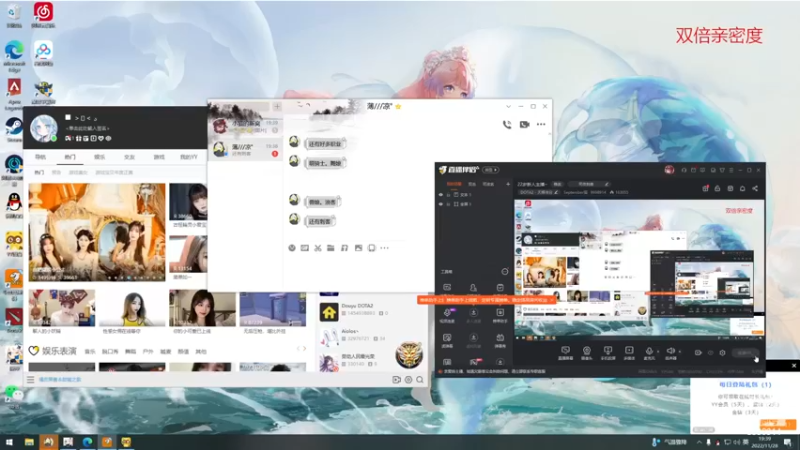
Task: Open the Windows Start menu
Action: point(9,442)
